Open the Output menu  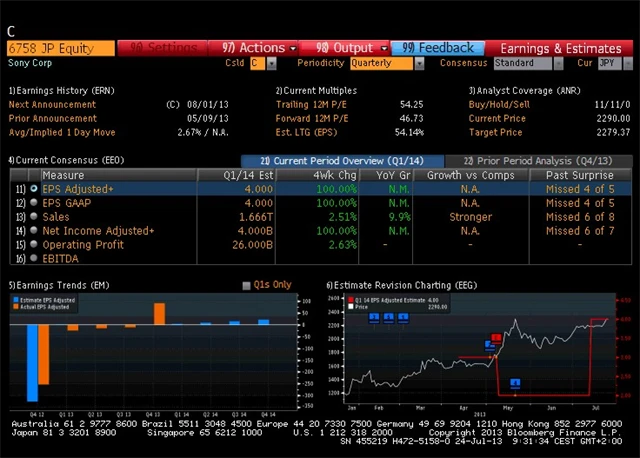pyautogui.click(x=345, y=47)
